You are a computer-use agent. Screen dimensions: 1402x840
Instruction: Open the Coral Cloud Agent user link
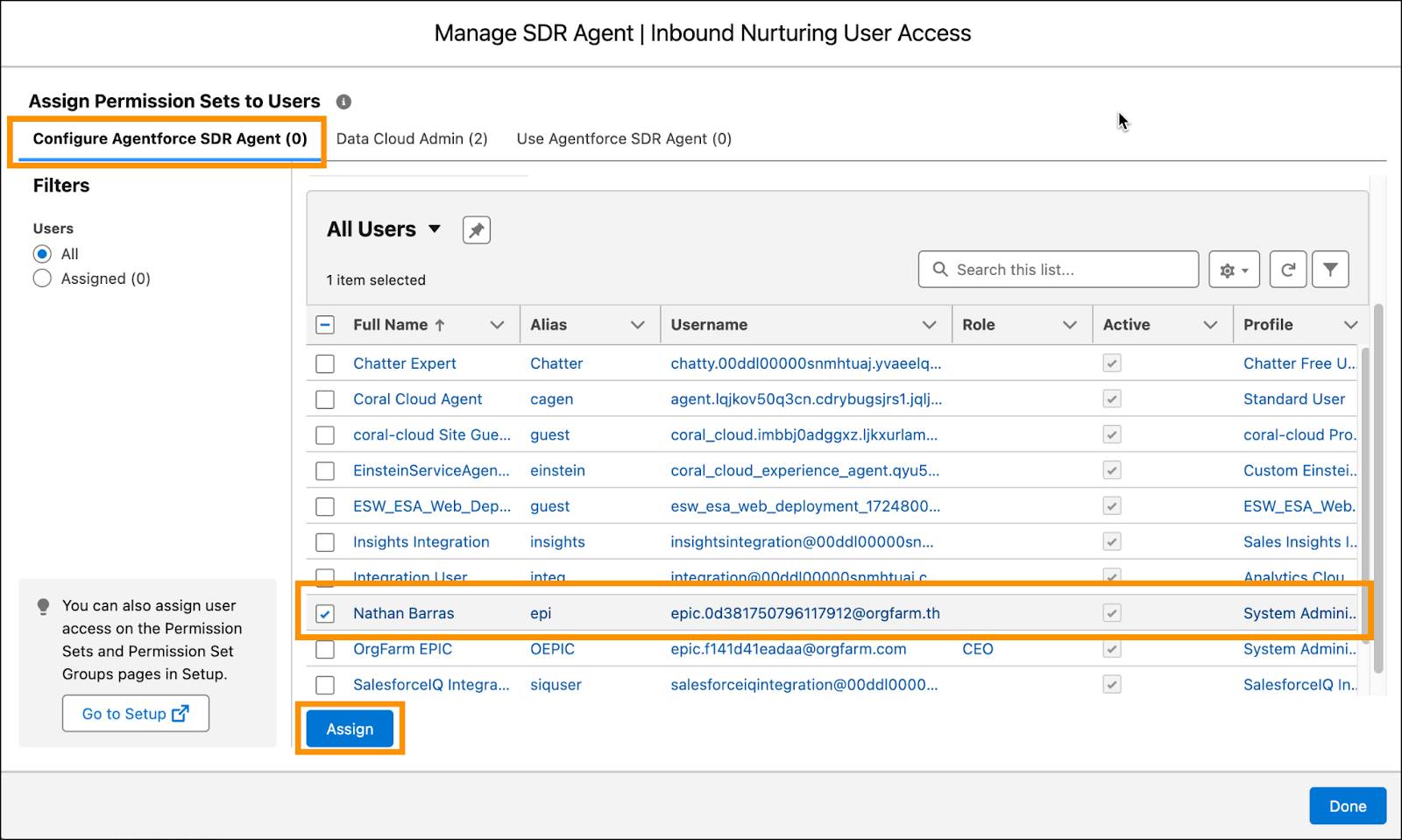[x=417, y=399]
